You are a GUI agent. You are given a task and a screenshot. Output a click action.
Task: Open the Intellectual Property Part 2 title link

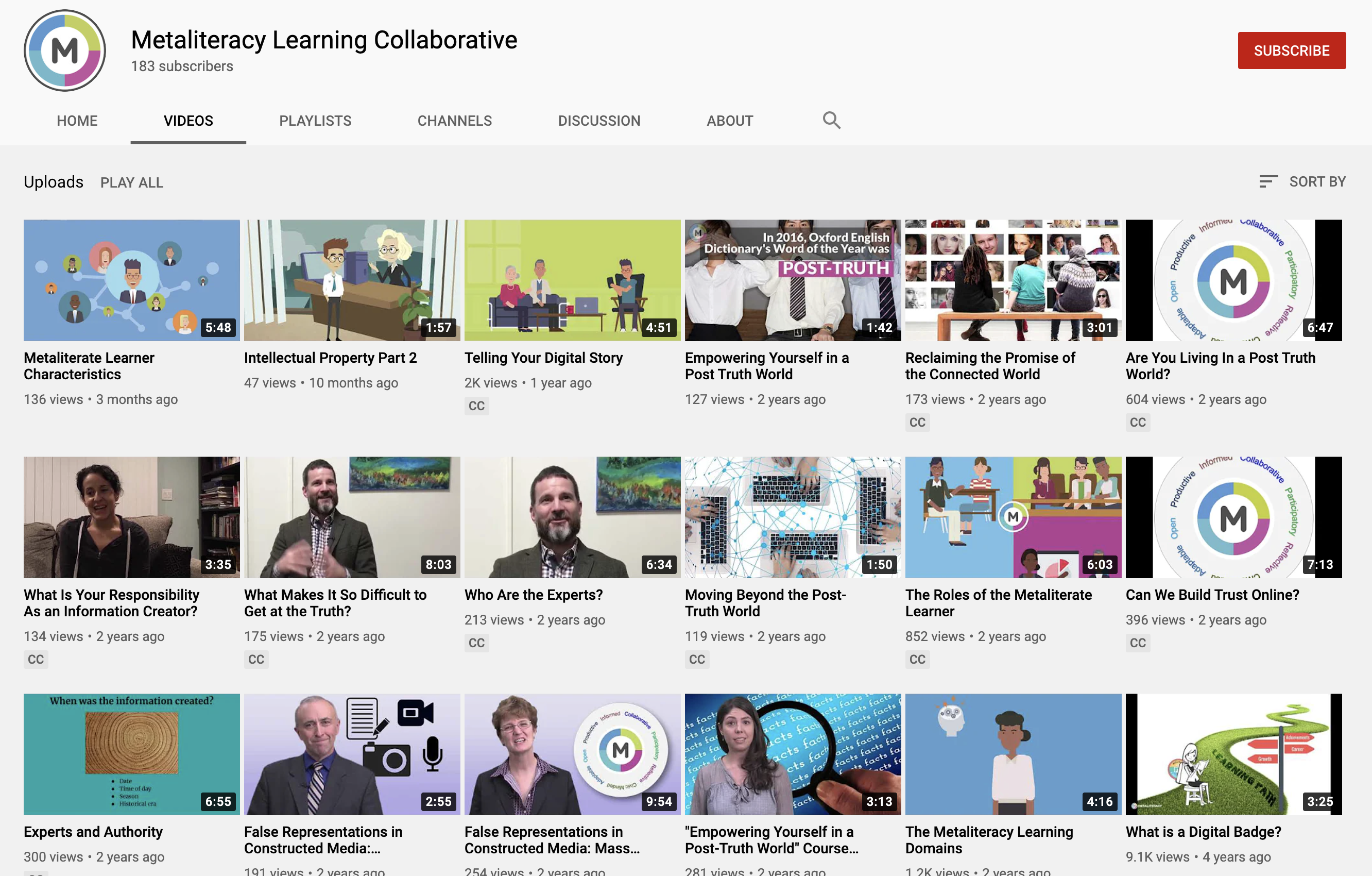coord(330,358)
